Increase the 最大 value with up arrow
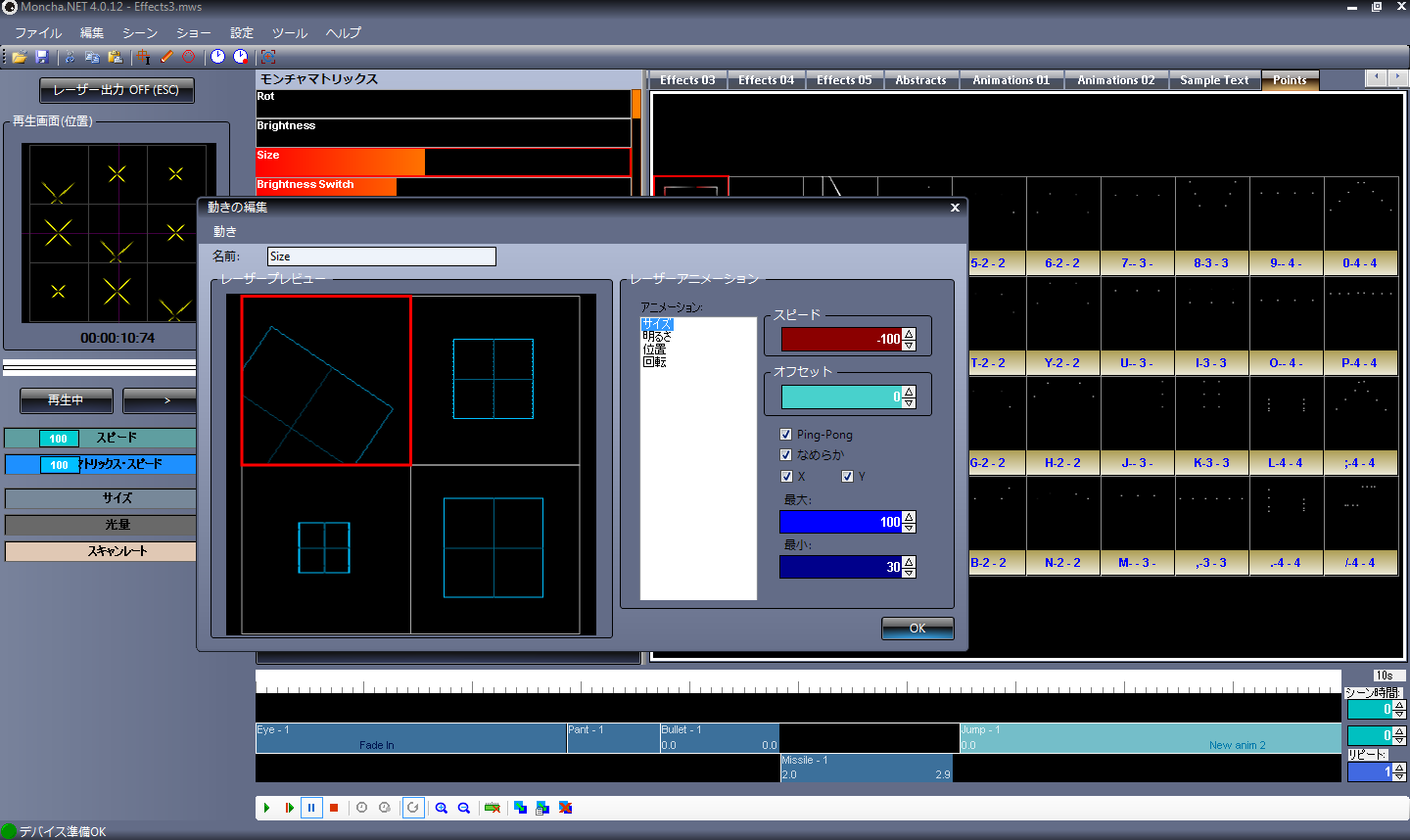The width and height of the screenshot is (1410, 840). pos(909,516)
